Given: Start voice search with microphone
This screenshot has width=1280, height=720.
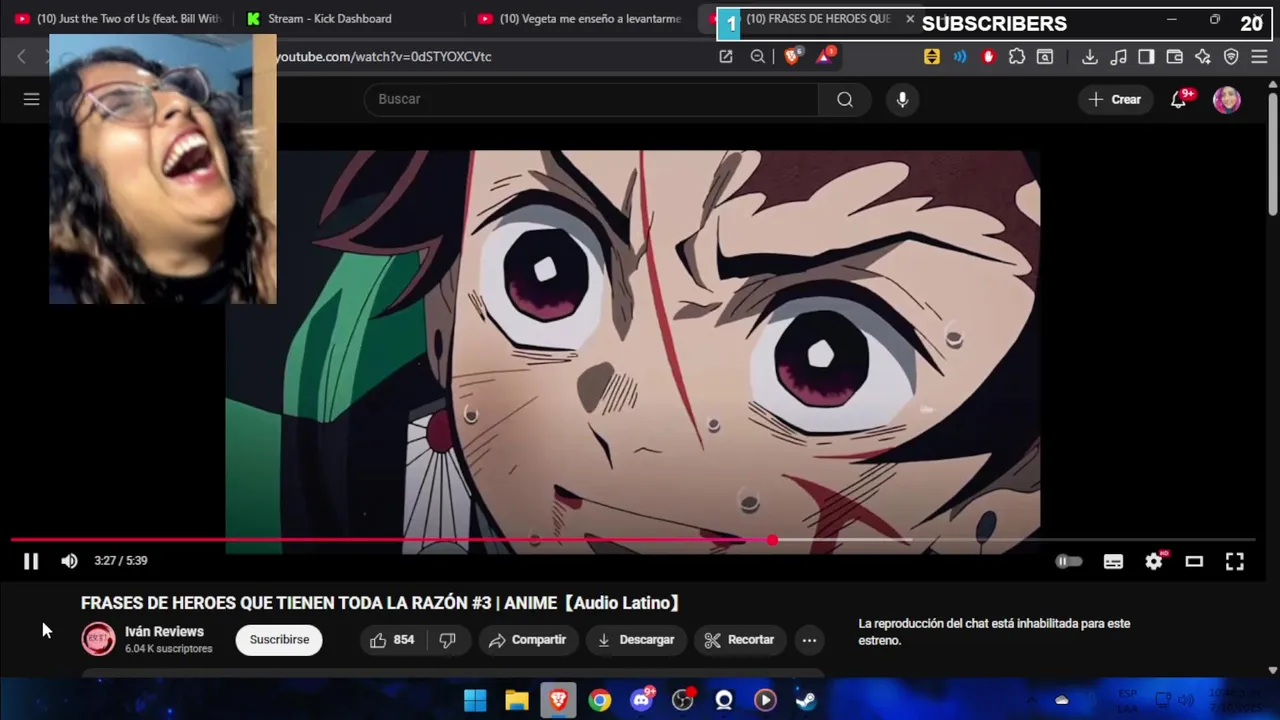Looking at the screenshot, I should pos(902,99).
